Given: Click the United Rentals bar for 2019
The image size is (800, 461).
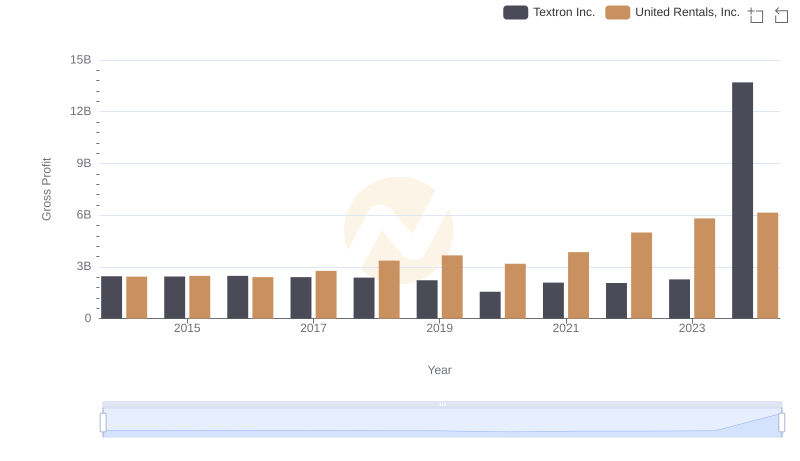Looking at the screenshot, I should 452,287.
